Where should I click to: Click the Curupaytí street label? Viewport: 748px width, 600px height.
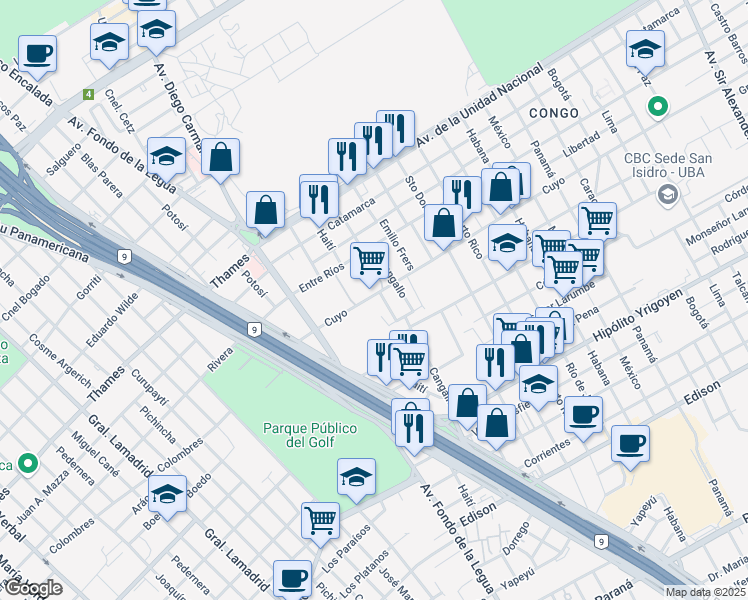(x=149, y=387)
